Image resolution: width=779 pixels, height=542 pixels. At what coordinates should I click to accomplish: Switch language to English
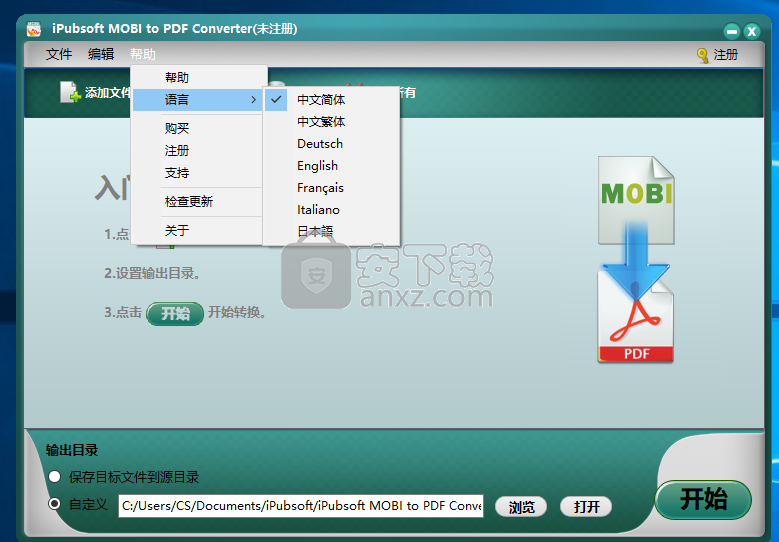click(x=331, y=165)
